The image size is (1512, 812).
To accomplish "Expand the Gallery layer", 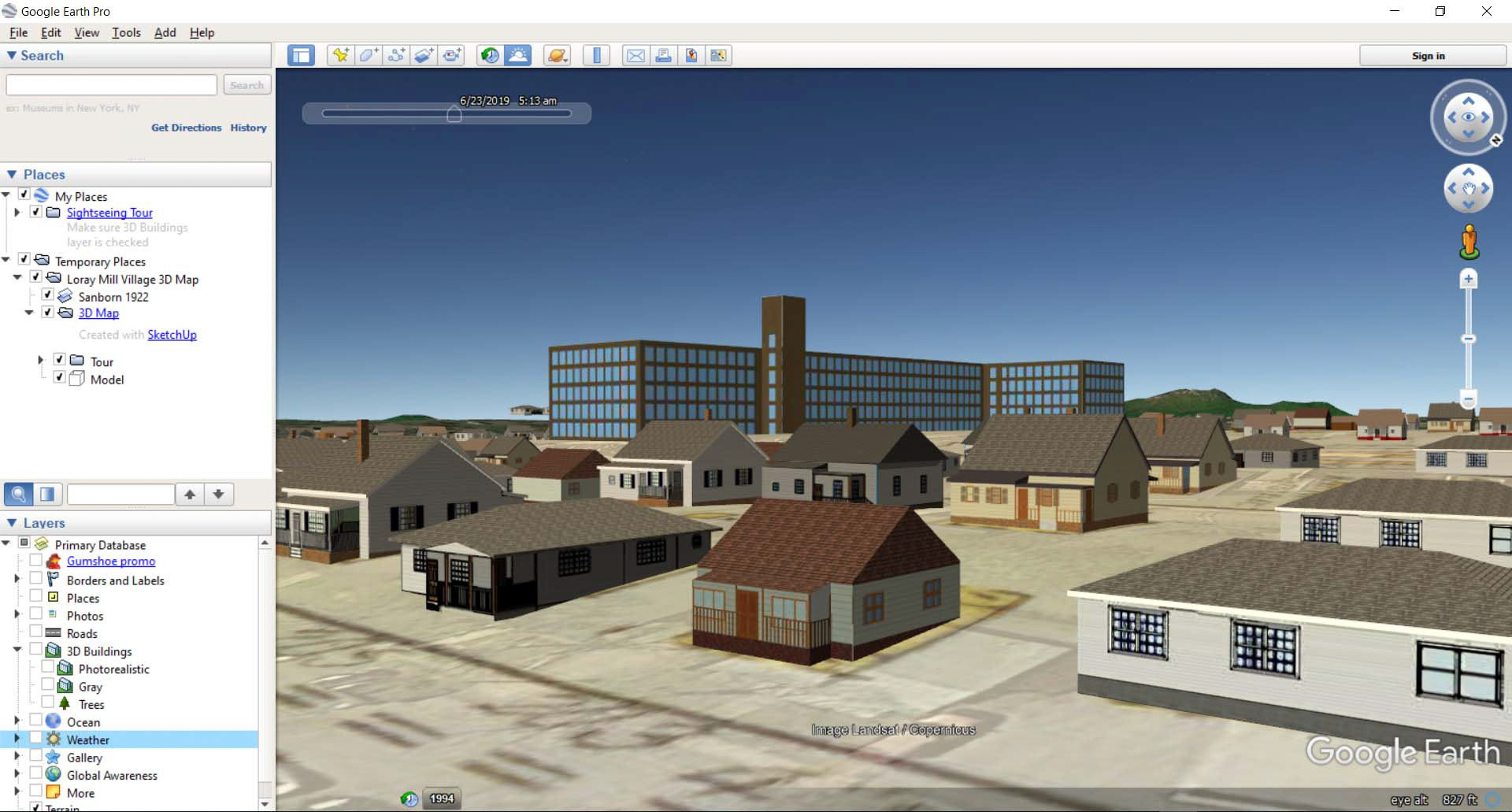I will click(17, 756).
